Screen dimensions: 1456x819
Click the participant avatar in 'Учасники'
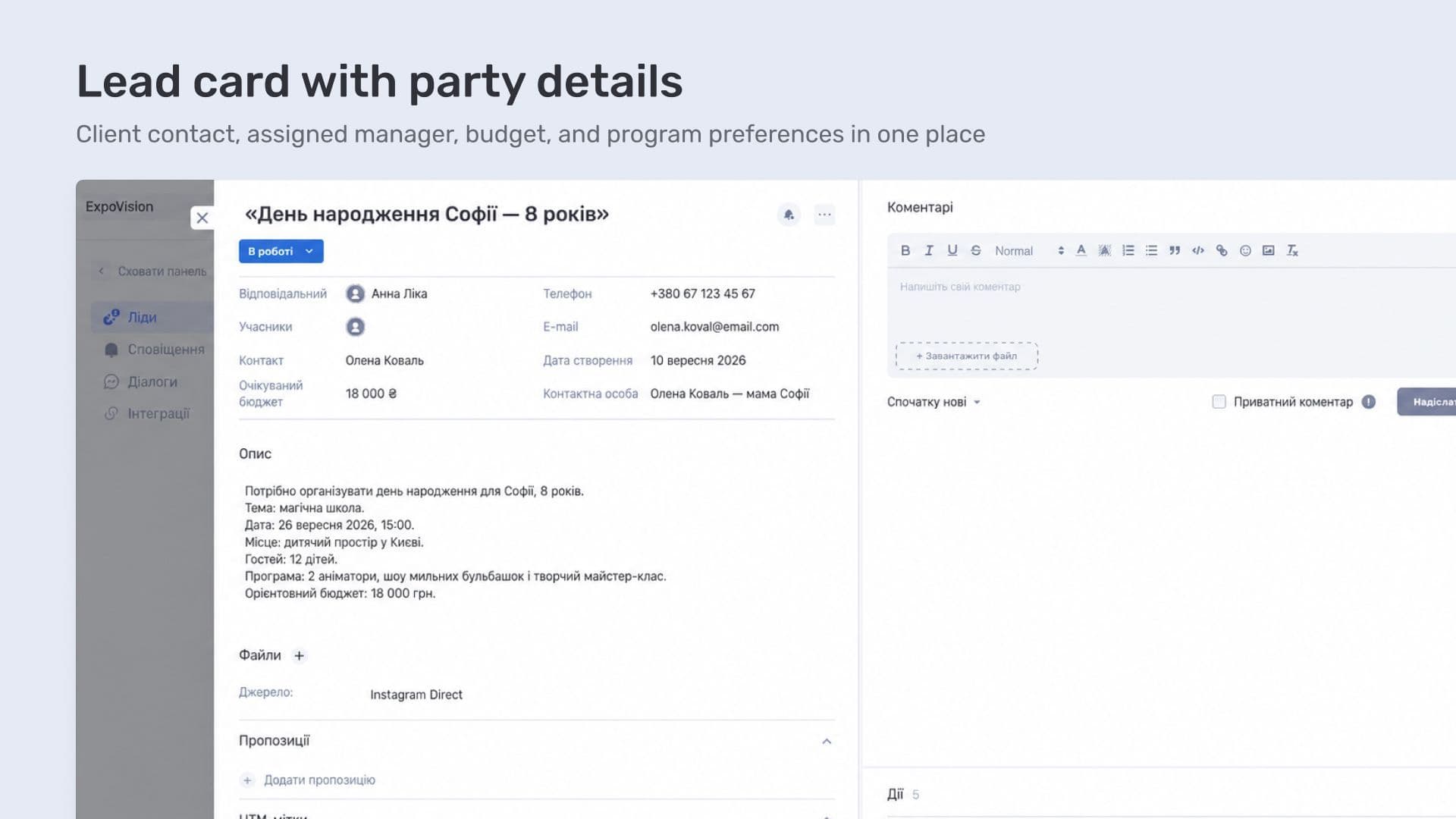point(355,327)
